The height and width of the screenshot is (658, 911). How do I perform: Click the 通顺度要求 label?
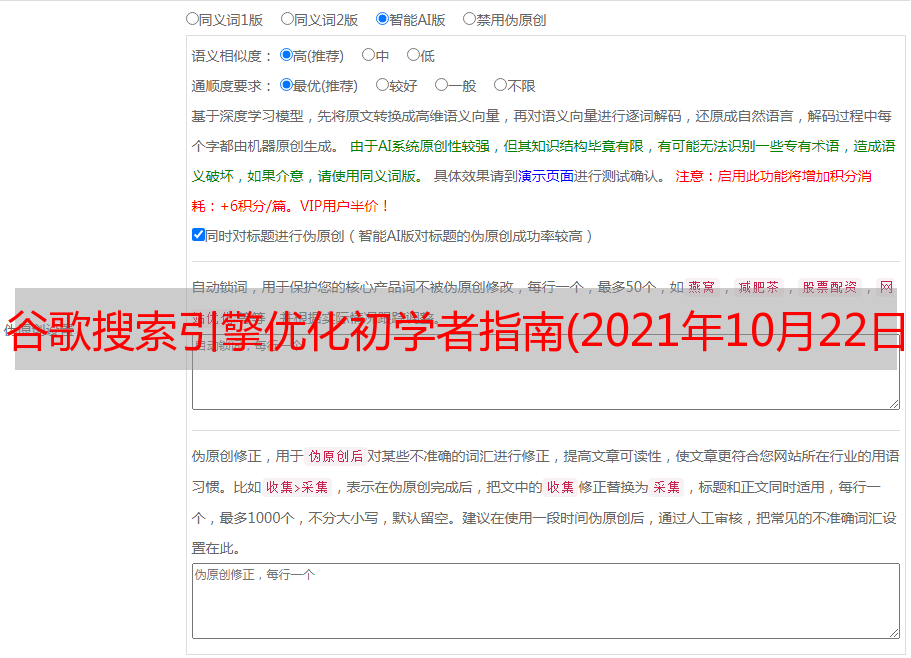click(x=232, y=86)
